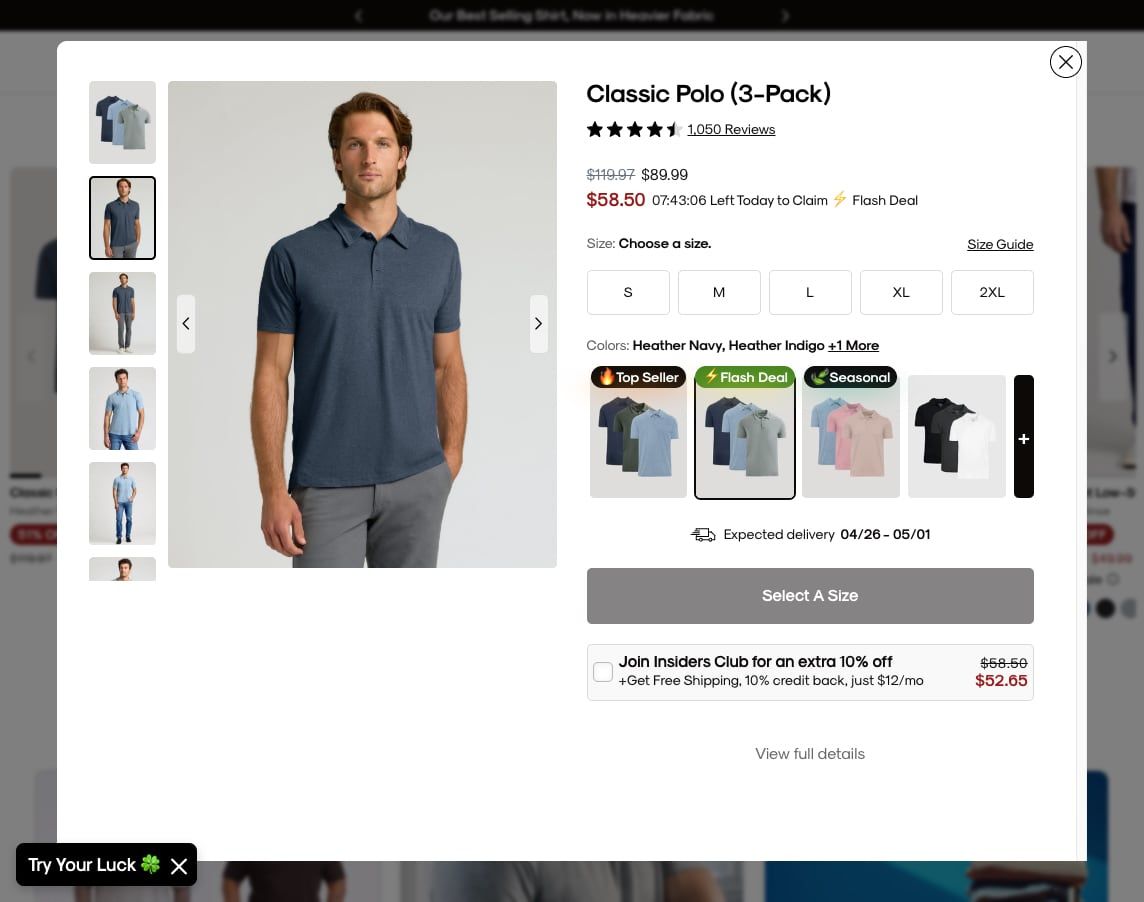Image resolution: width=1144 pixels, height=902 pixels.
Task: Dismiss the Try Your Luck popup
Action: pos(179,866)
